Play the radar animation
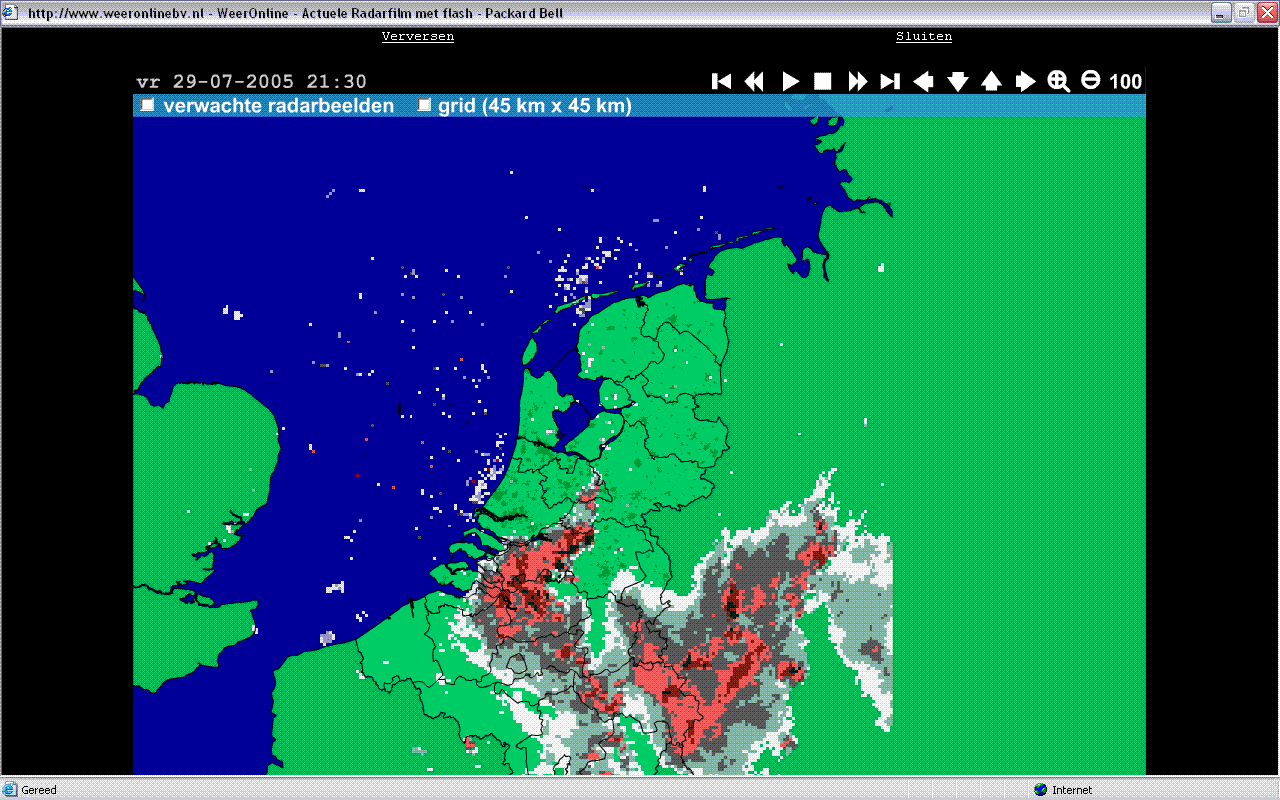The height and width of the screenshot is (800, 1280). (790, 82)
